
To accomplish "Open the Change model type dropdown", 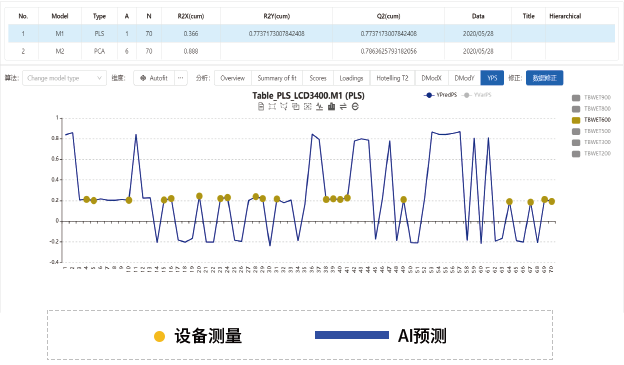I will point(64,78).
